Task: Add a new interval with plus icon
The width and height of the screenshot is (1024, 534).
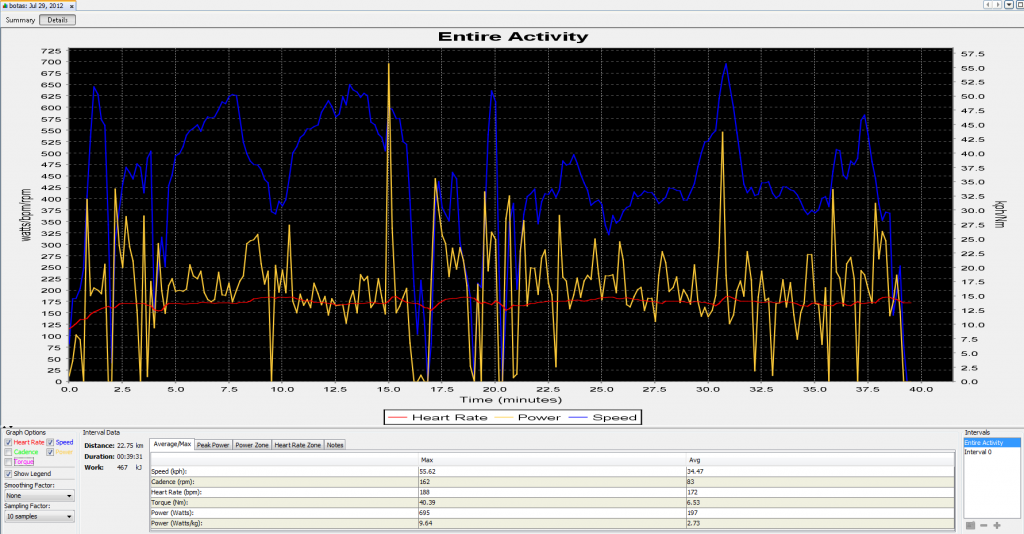Action: pos(997,525)
